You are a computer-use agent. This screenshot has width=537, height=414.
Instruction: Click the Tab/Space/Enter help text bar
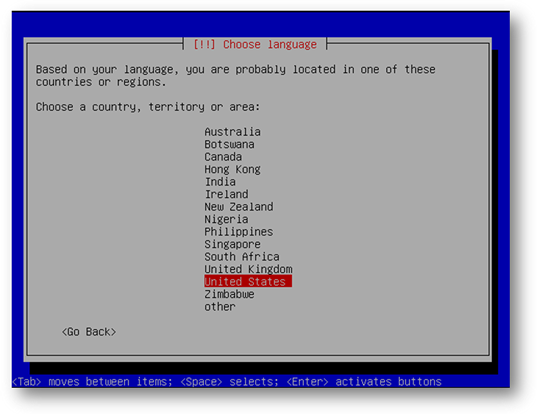[x=227, y=381]
